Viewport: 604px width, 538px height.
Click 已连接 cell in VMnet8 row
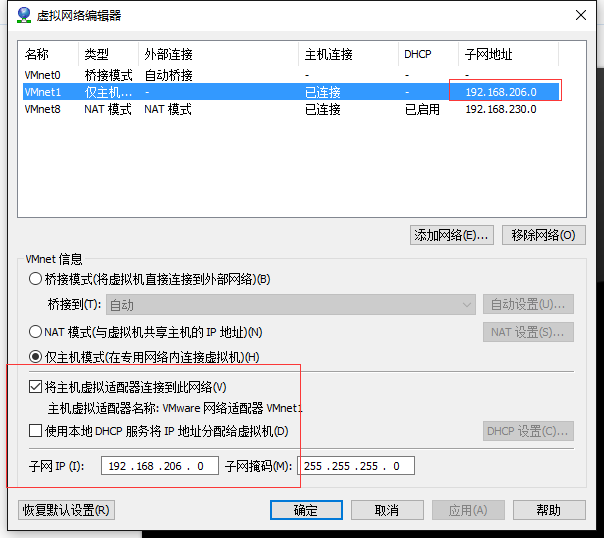(323, 109)
